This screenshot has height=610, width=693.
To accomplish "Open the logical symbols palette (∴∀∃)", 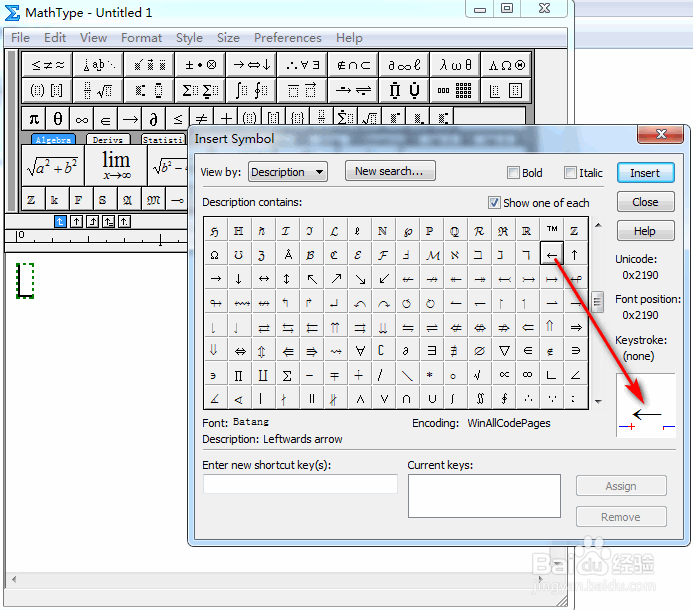I will pos(302,65).
